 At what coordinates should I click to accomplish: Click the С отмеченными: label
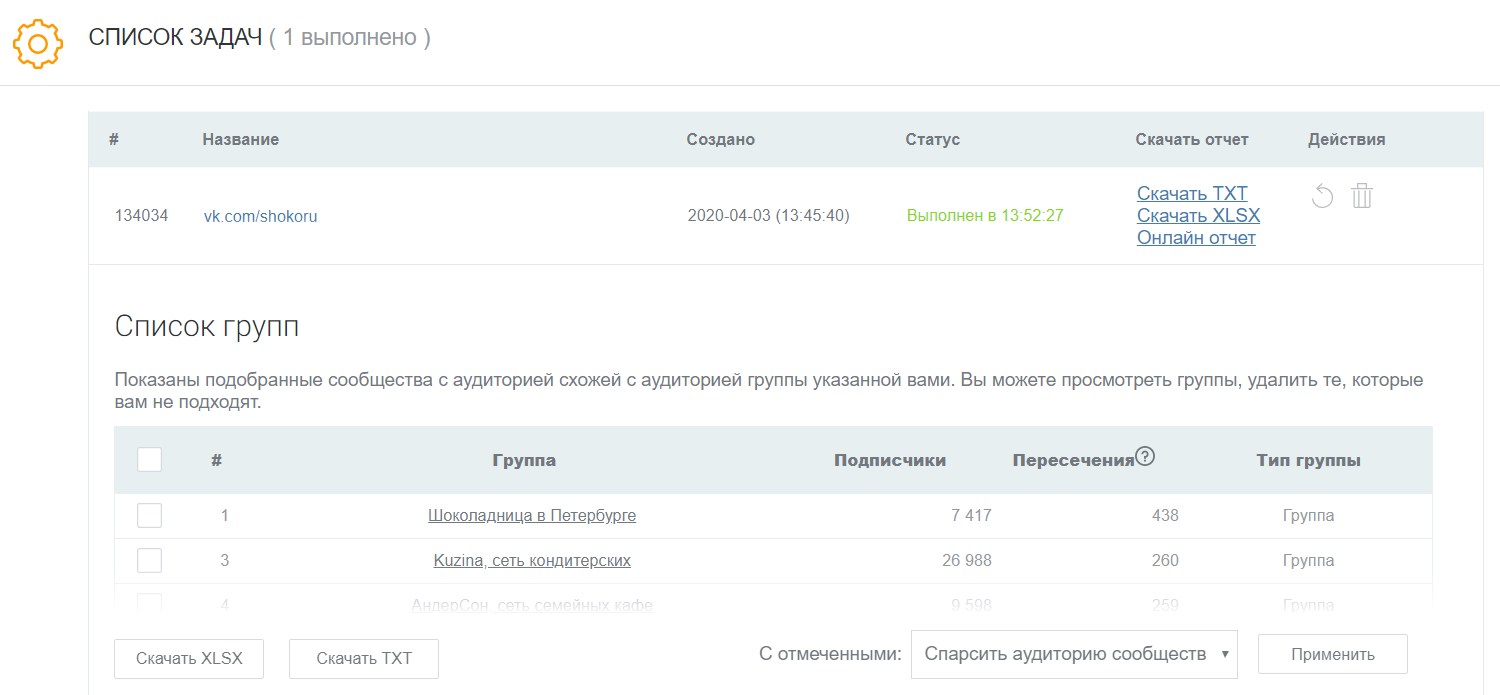[830, 654]
